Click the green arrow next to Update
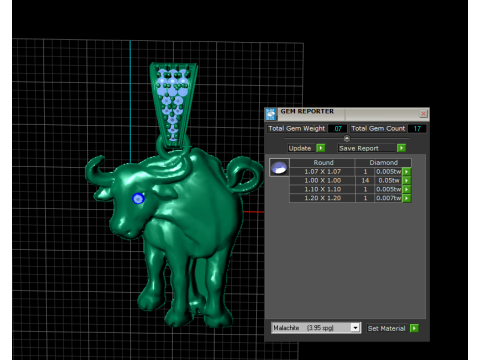This screenshot has height=360, width=480. coord(321,148)
